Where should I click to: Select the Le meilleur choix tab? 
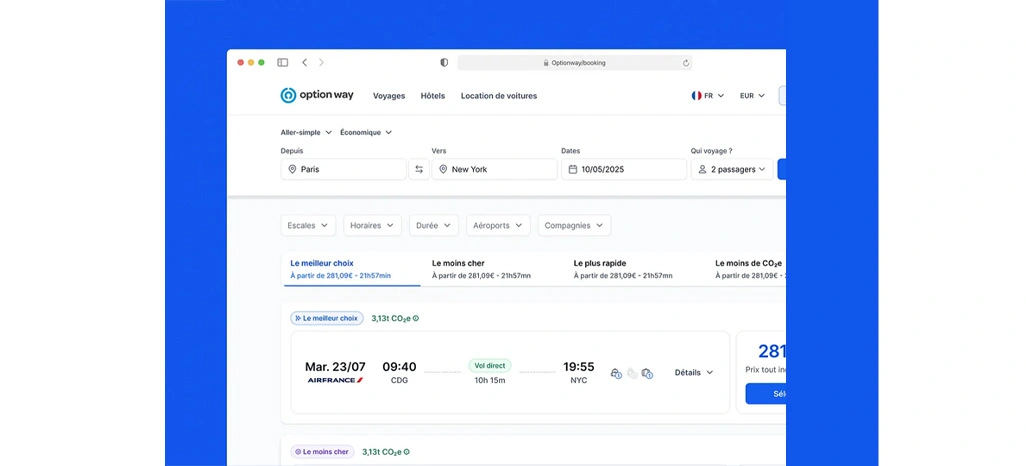point(351,269)
